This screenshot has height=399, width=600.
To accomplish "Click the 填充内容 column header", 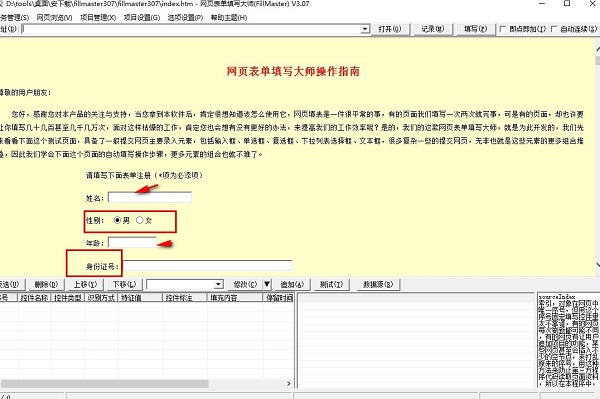I will [235, 298].
